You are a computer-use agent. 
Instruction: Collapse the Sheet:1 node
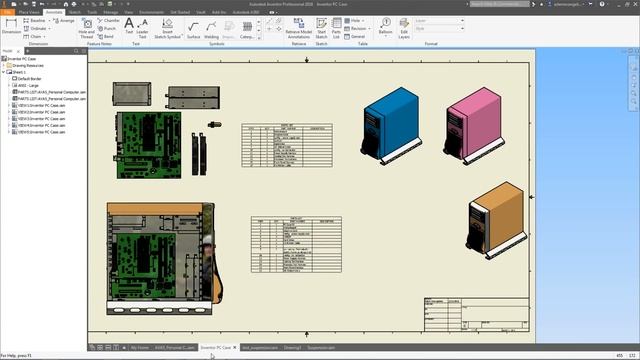[x=4, y=72]
